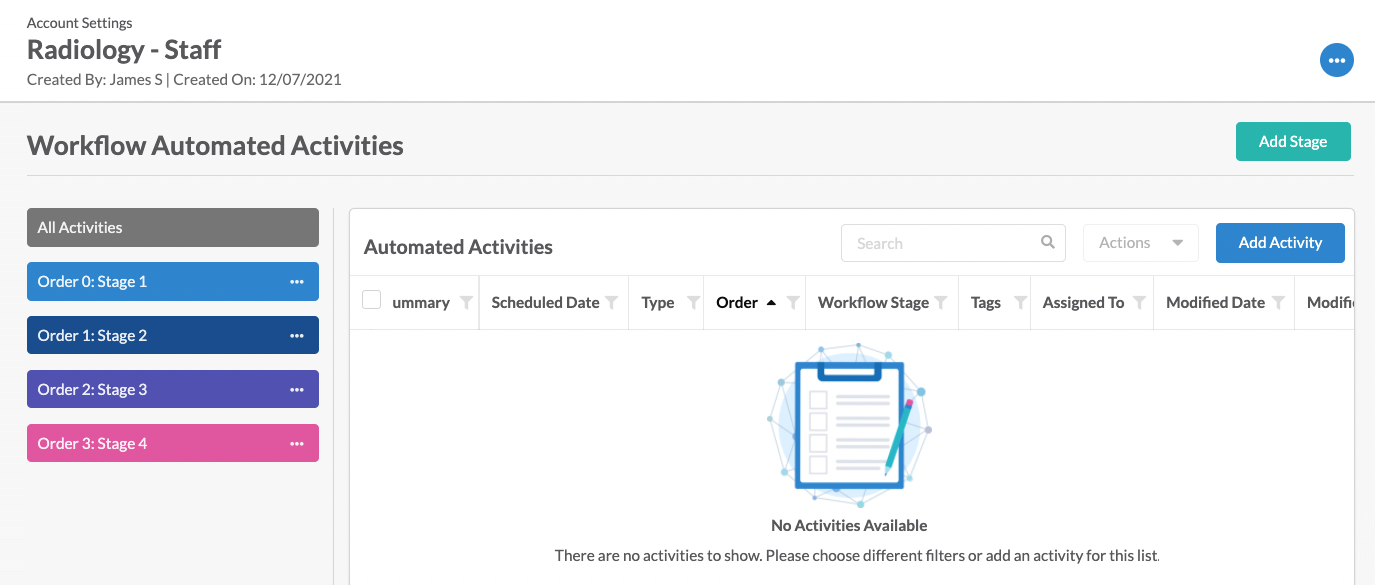Filter the Assigned To column
Image resolution: width=1375 pixels, height=585 pixels.
[x=1139, y=303]
